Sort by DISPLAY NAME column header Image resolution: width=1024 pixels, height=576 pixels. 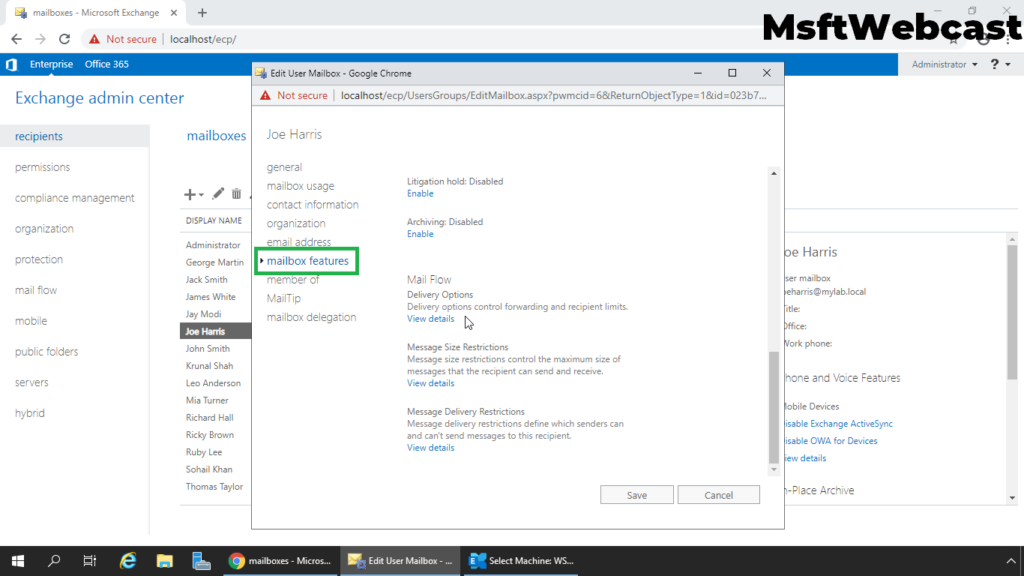pyautogui.click(x=214, y=221)
